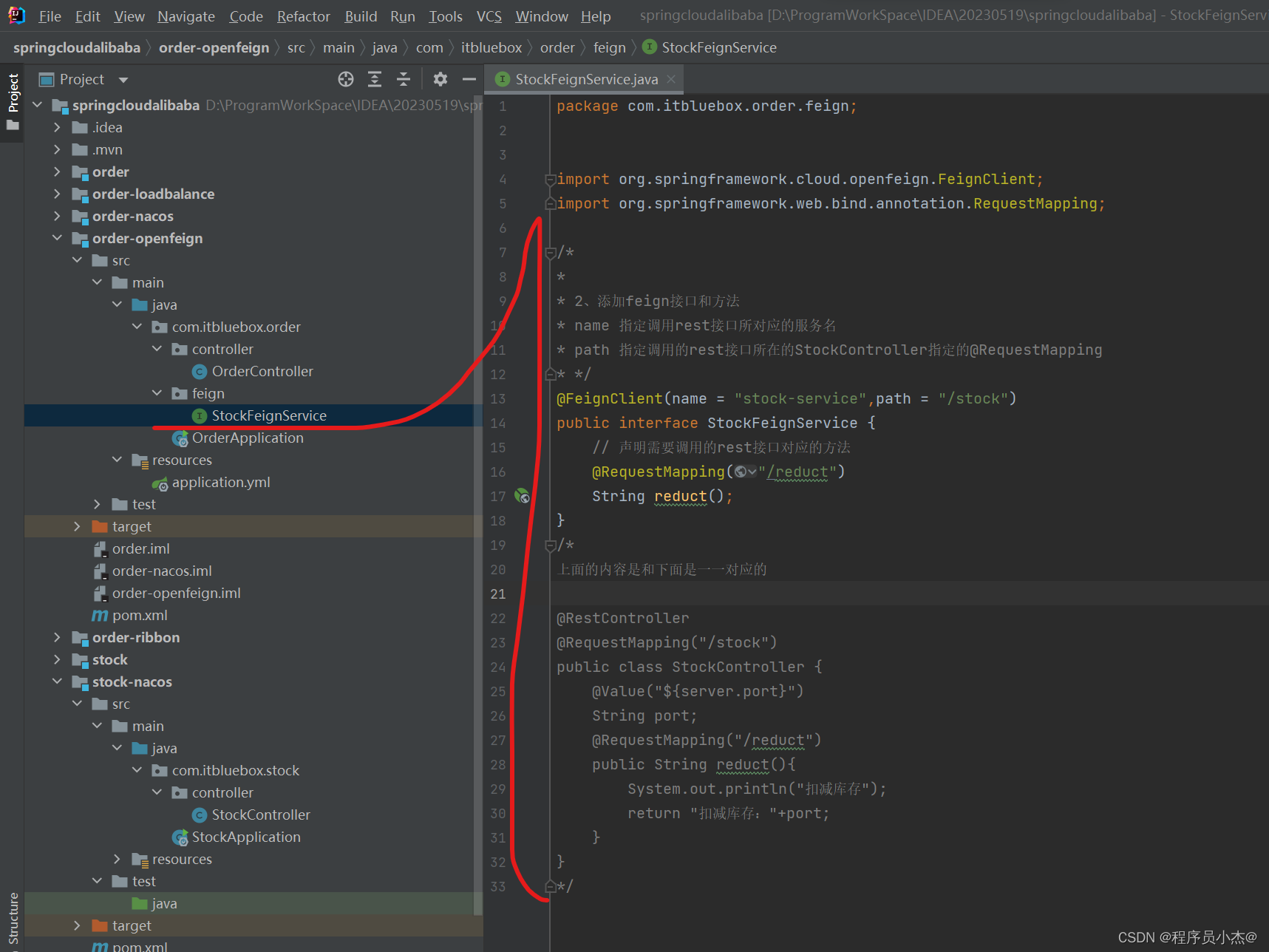This screenshot has height=952, width=1269.
Task: Click the IntelliJ IDEA logo icon
Action: tap(16, 16)
